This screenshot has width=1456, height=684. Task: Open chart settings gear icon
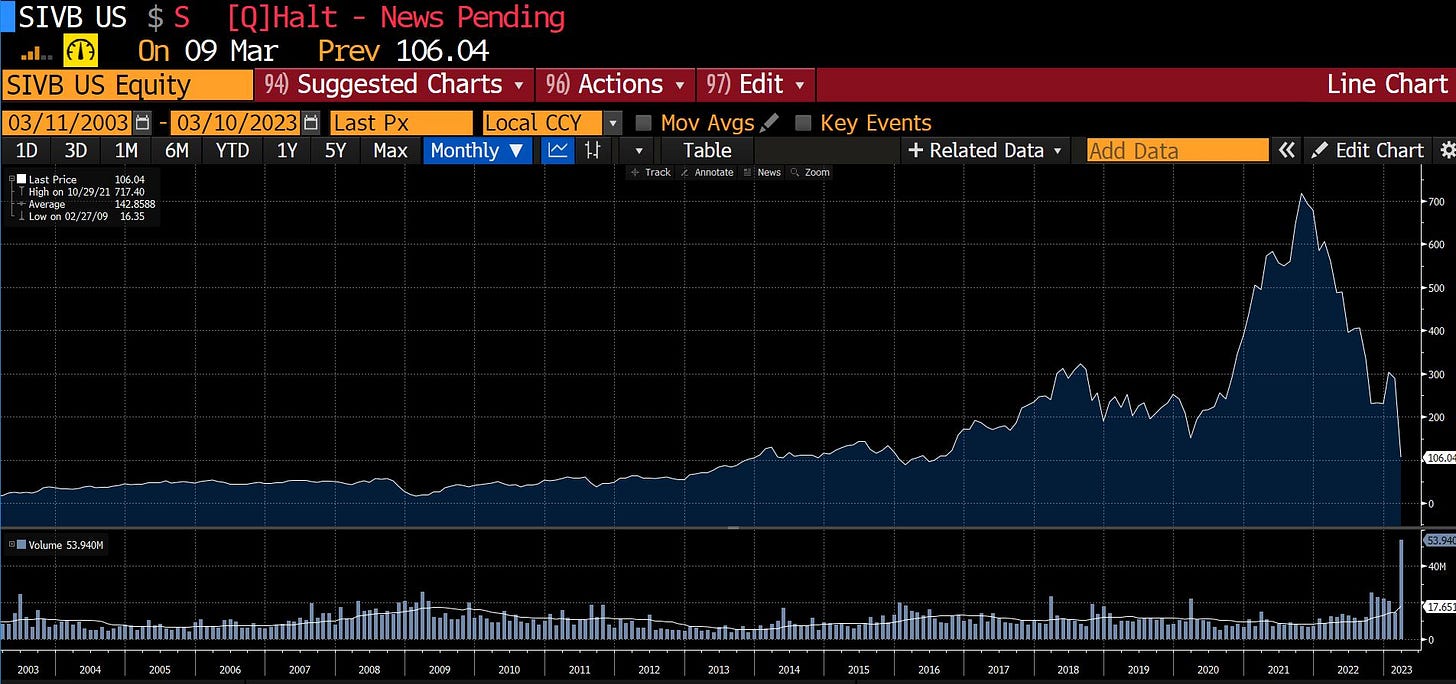tap(1447, 150)
